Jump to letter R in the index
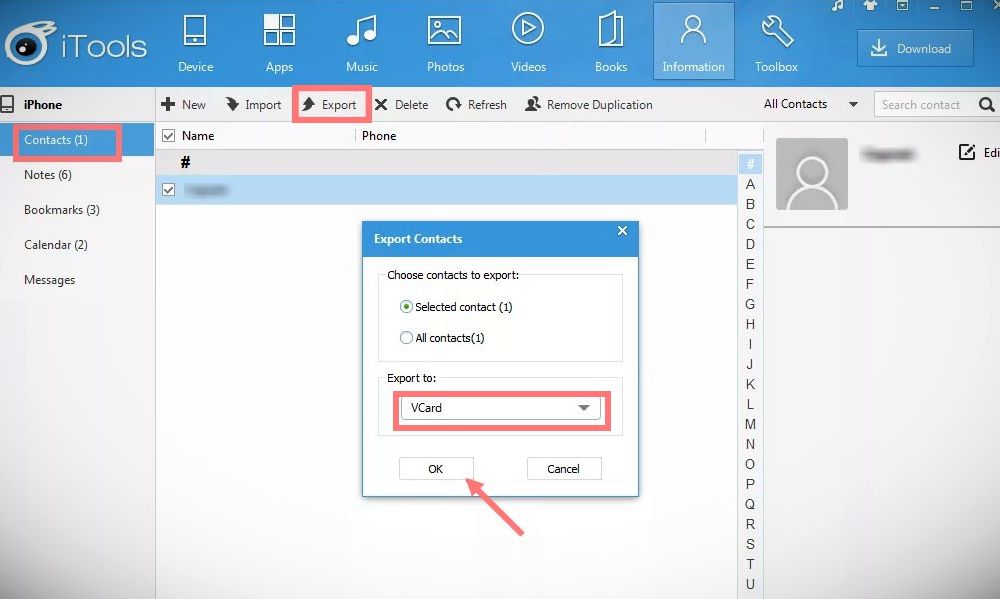 [750, 524]
